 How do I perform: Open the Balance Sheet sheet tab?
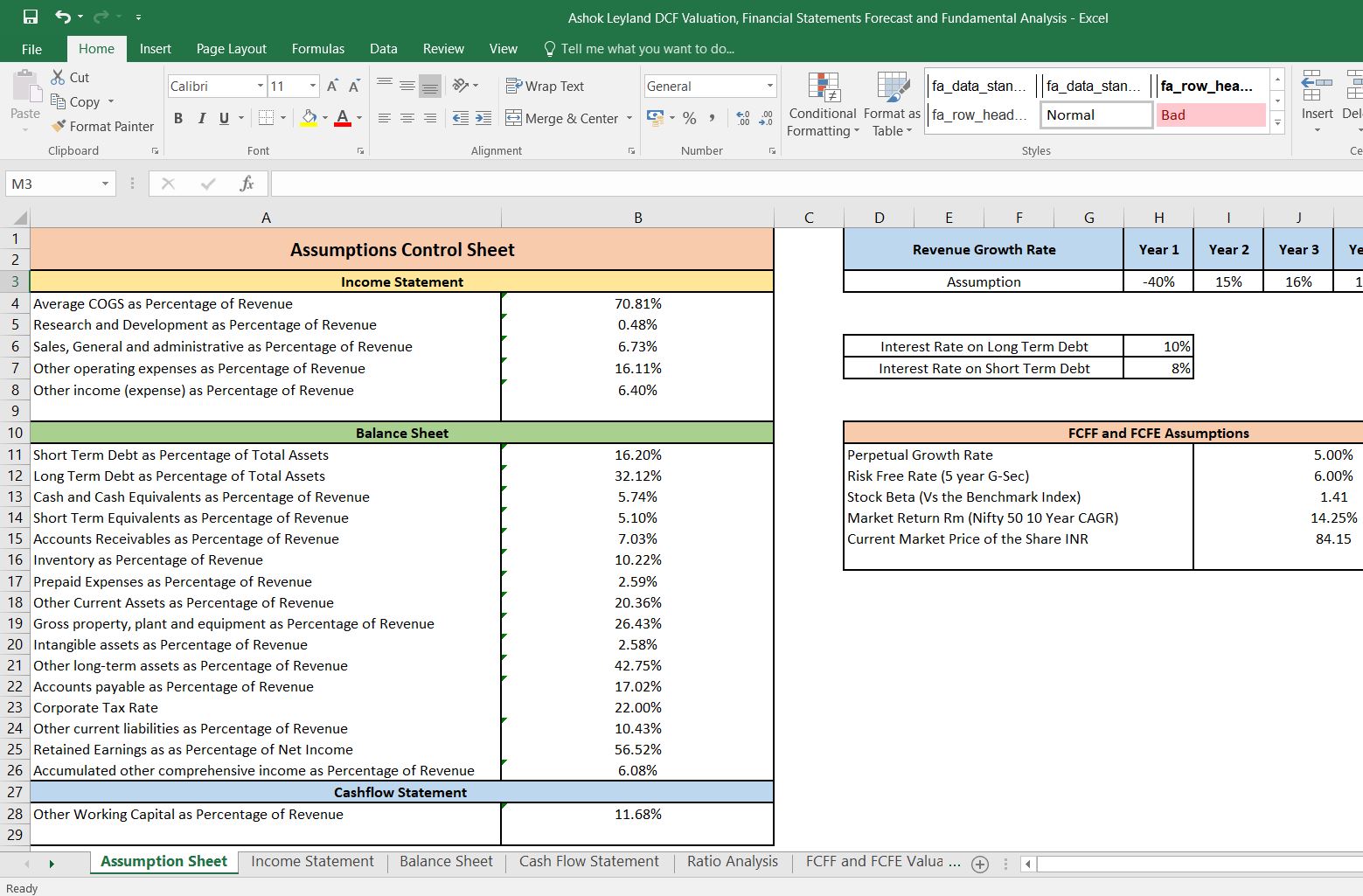446,861
